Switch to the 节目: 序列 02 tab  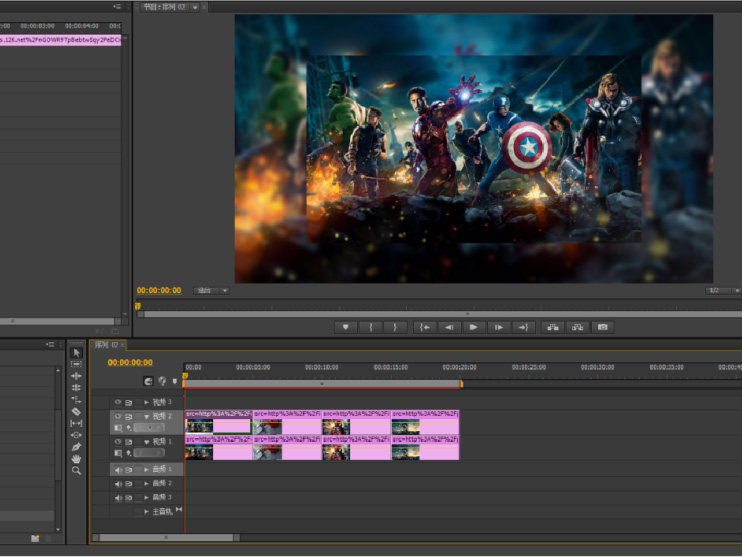coord(165,7)
